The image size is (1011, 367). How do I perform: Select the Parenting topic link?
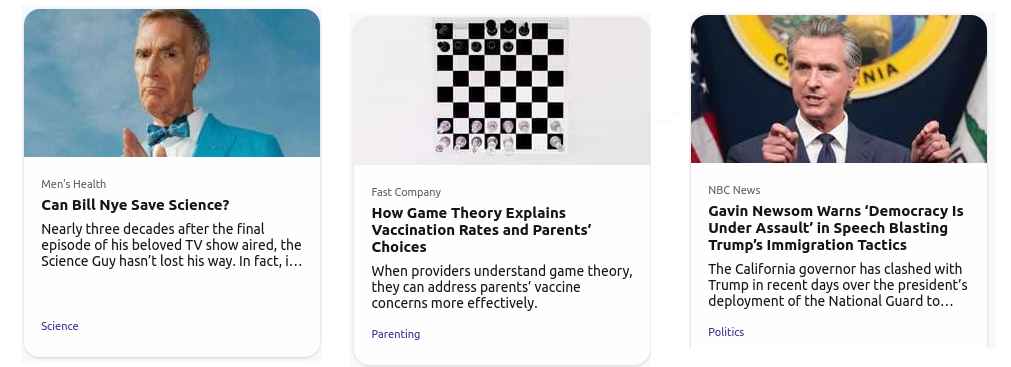396,334
